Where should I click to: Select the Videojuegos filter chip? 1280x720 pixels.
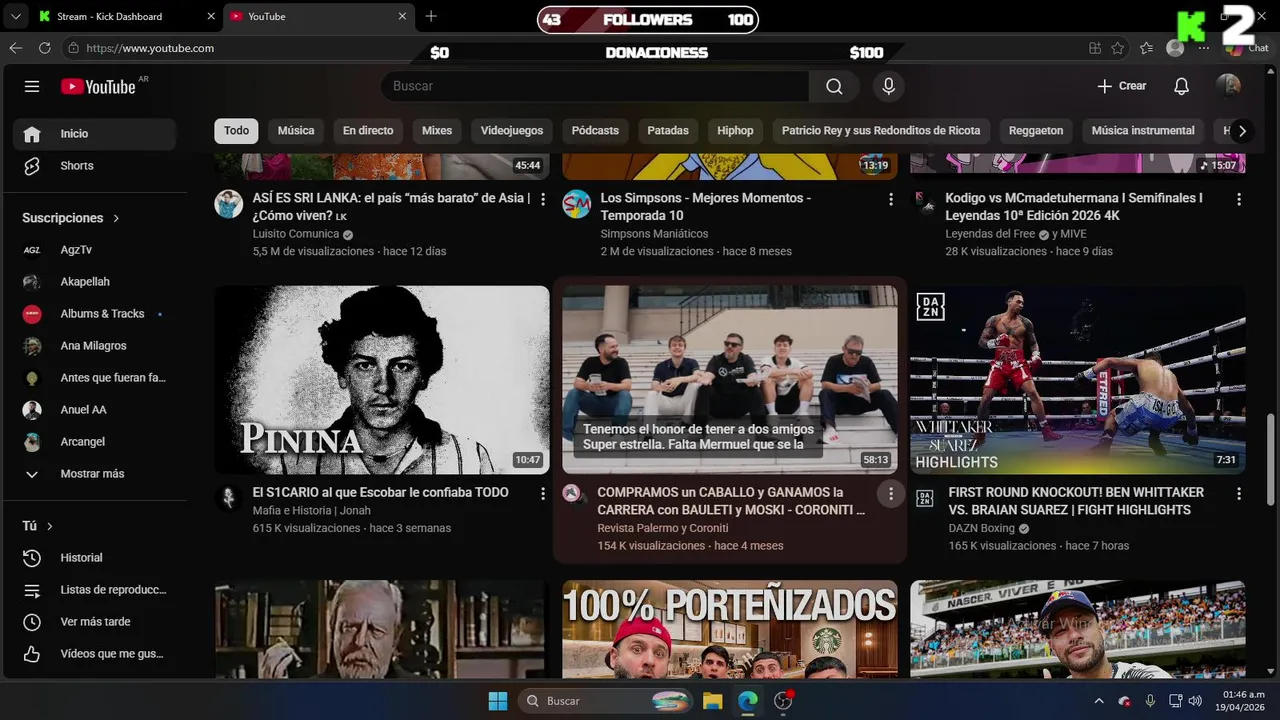[x=512, y=131]
